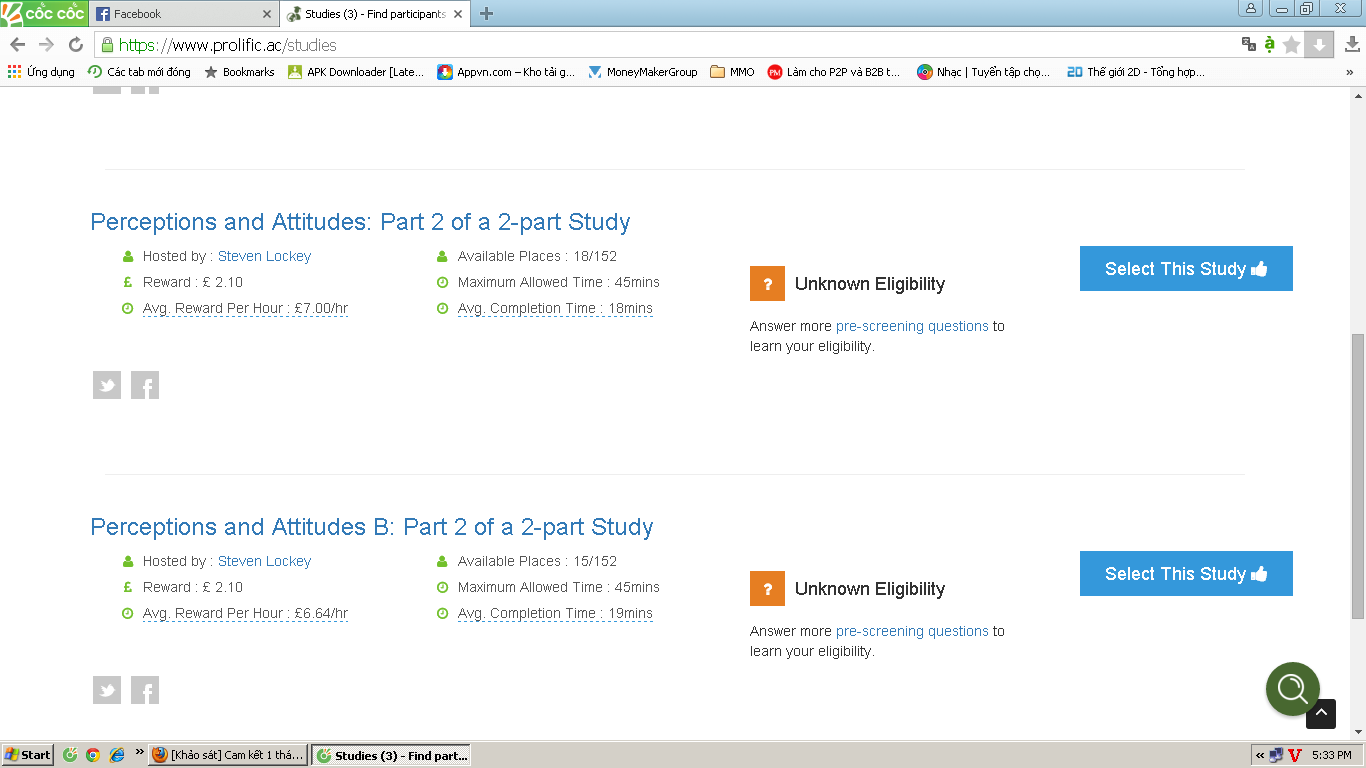
Task: Open the user profile icon in title bar
Action: pyautogui.click(x=1251, y=9)
